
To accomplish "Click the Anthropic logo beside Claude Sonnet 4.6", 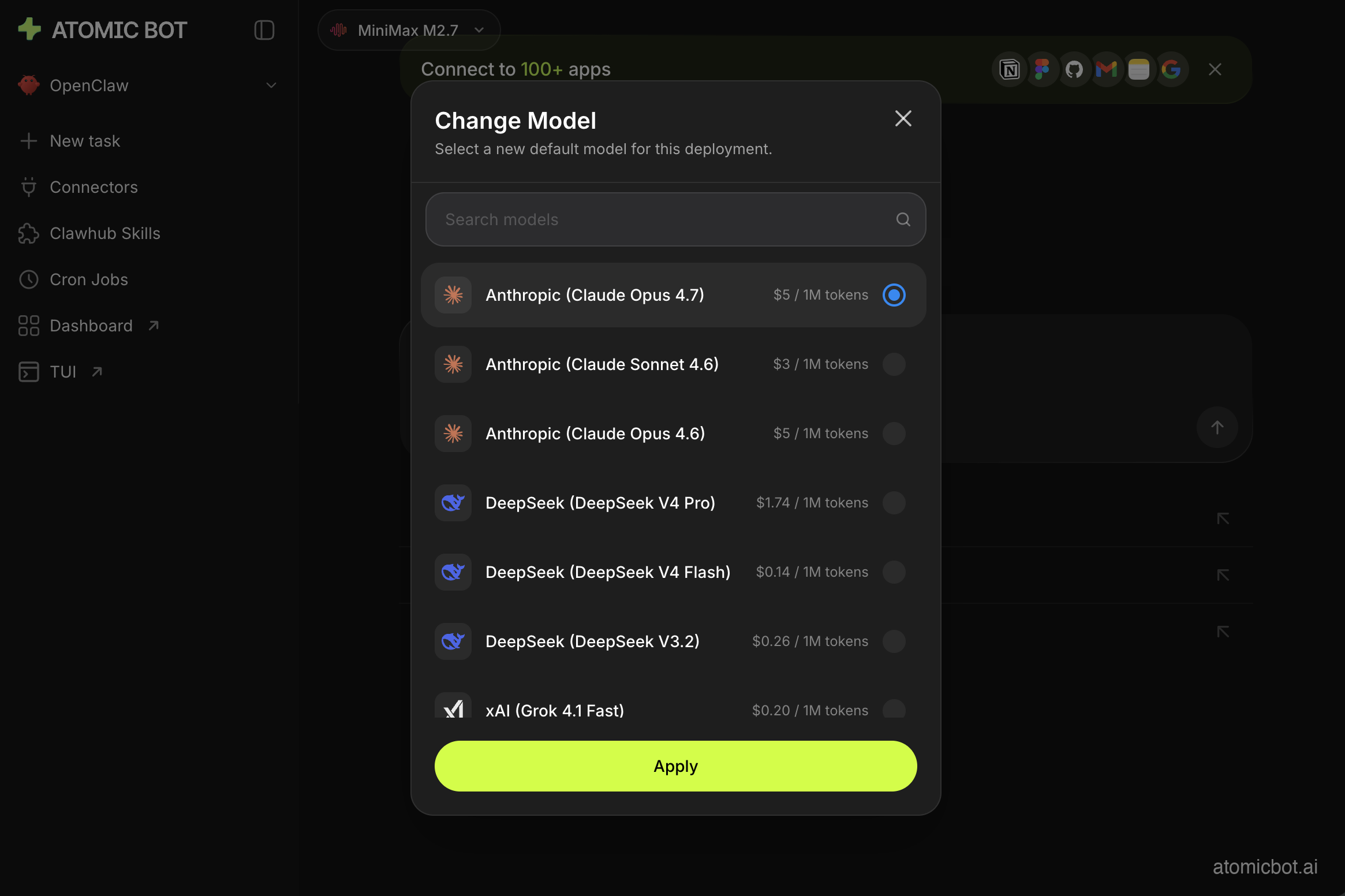I will click(453, 364).
